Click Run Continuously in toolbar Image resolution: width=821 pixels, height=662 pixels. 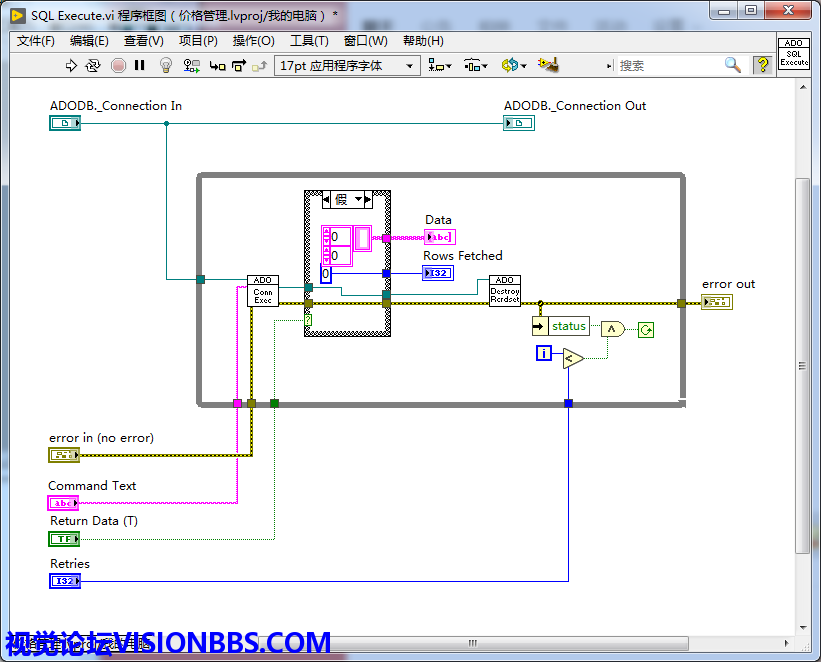point(93,65)
